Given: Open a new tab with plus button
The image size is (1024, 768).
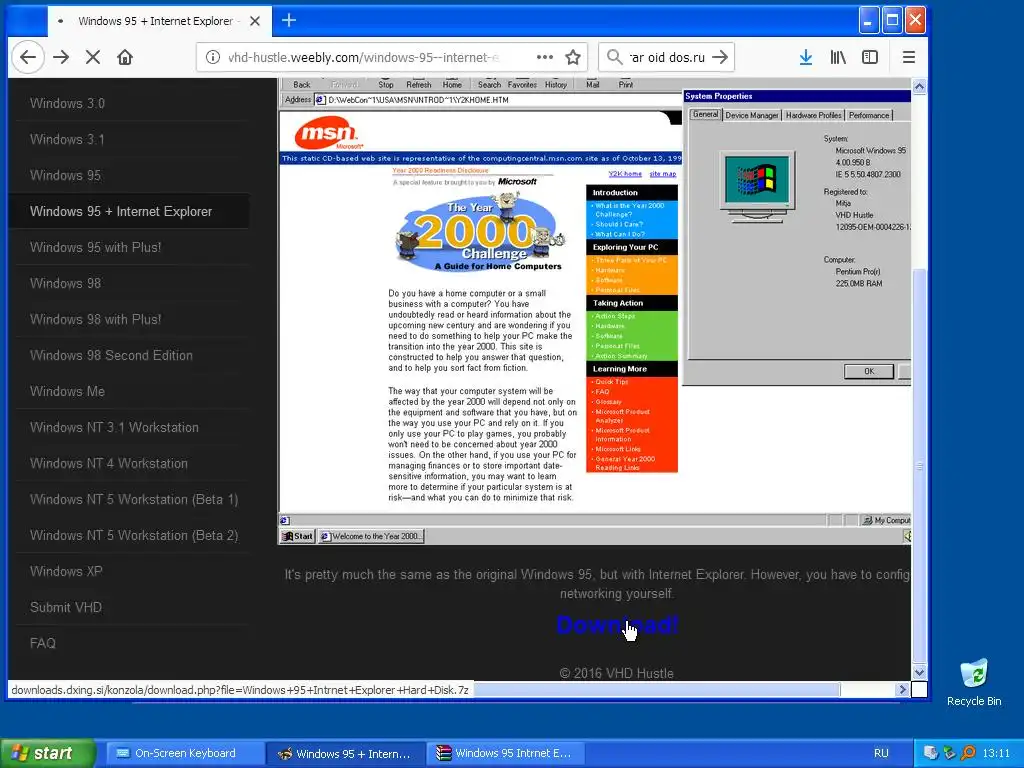Looking at the screenshot, I should click(289, 20).
